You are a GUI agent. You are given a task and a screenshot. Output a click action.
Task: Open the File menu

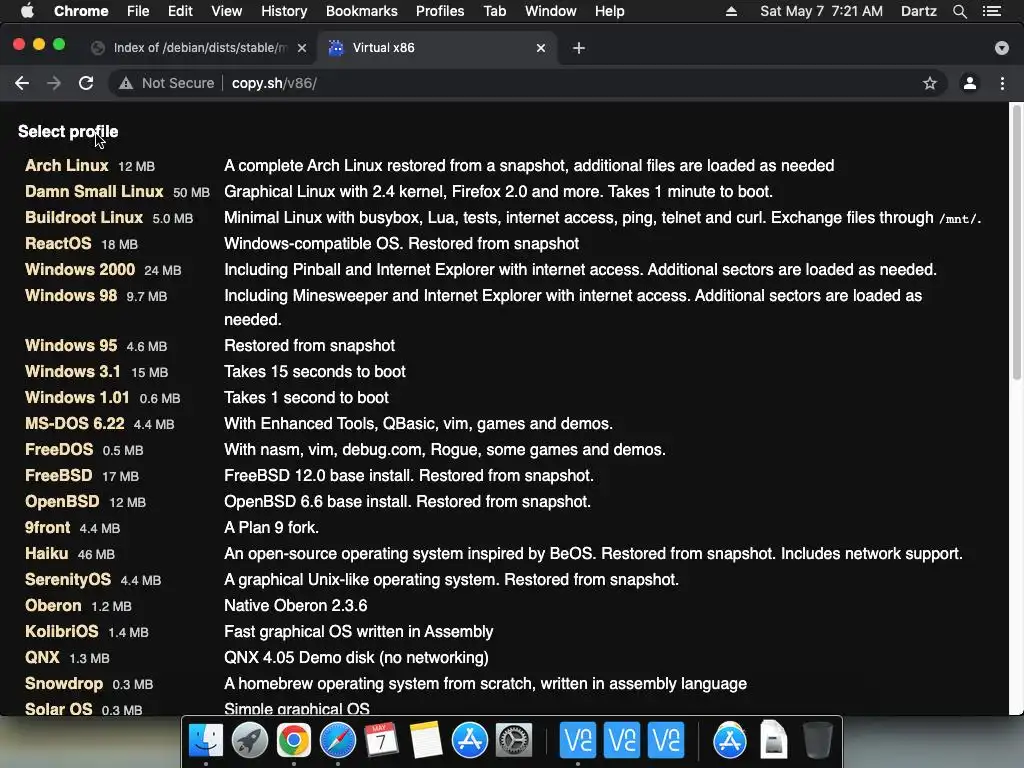click(138, 11)
